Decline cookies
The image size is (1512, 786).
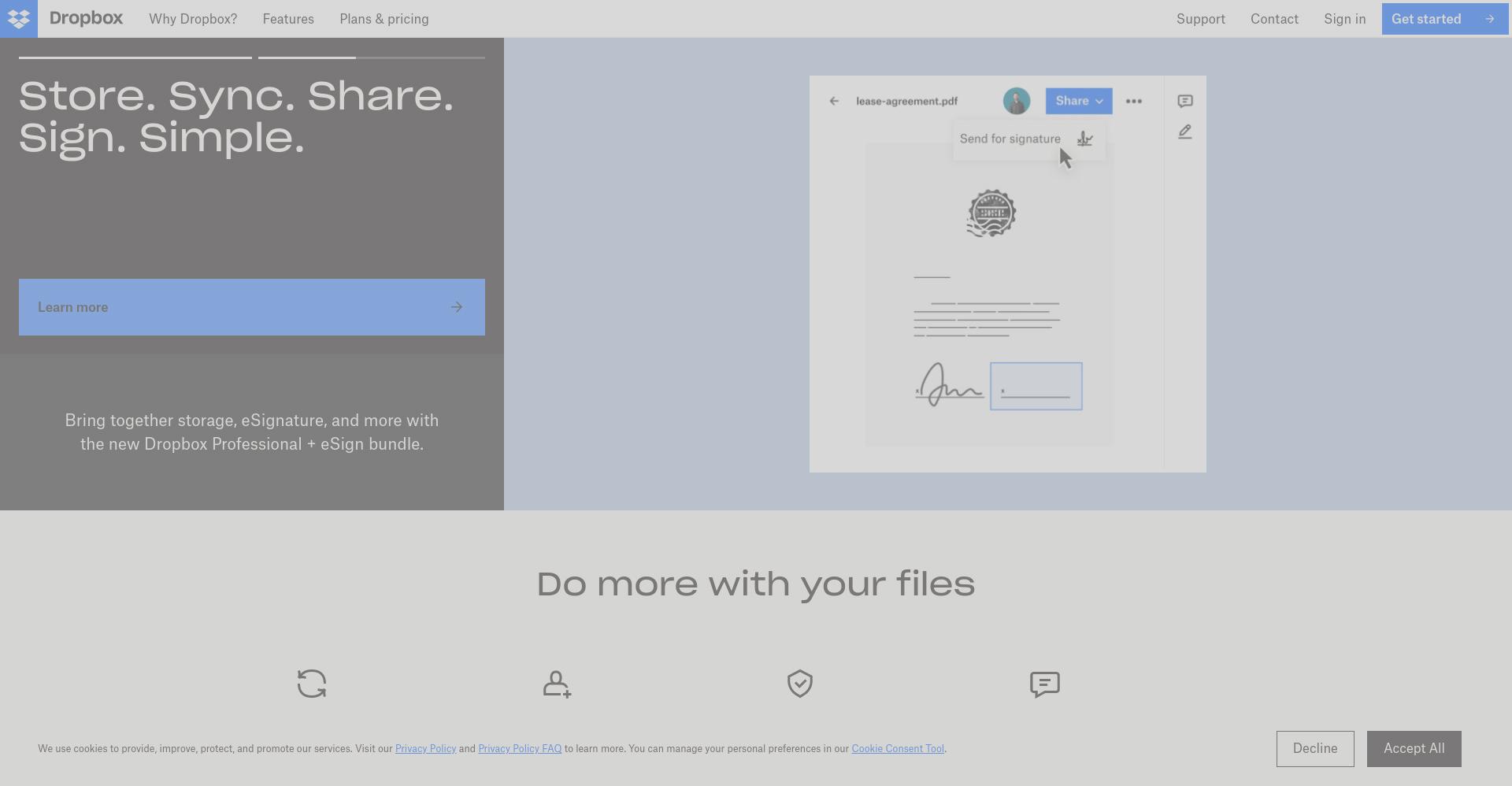[1315, 749]
